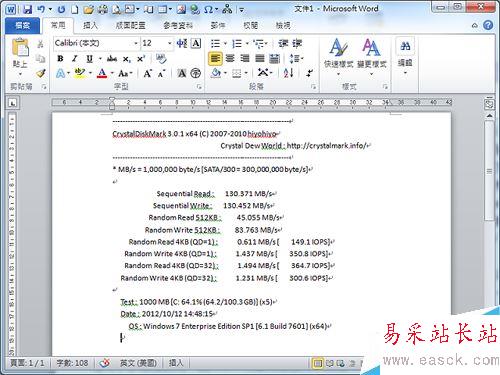
Task: Open the Calibri font name dropdown
Action: [136, 43]
